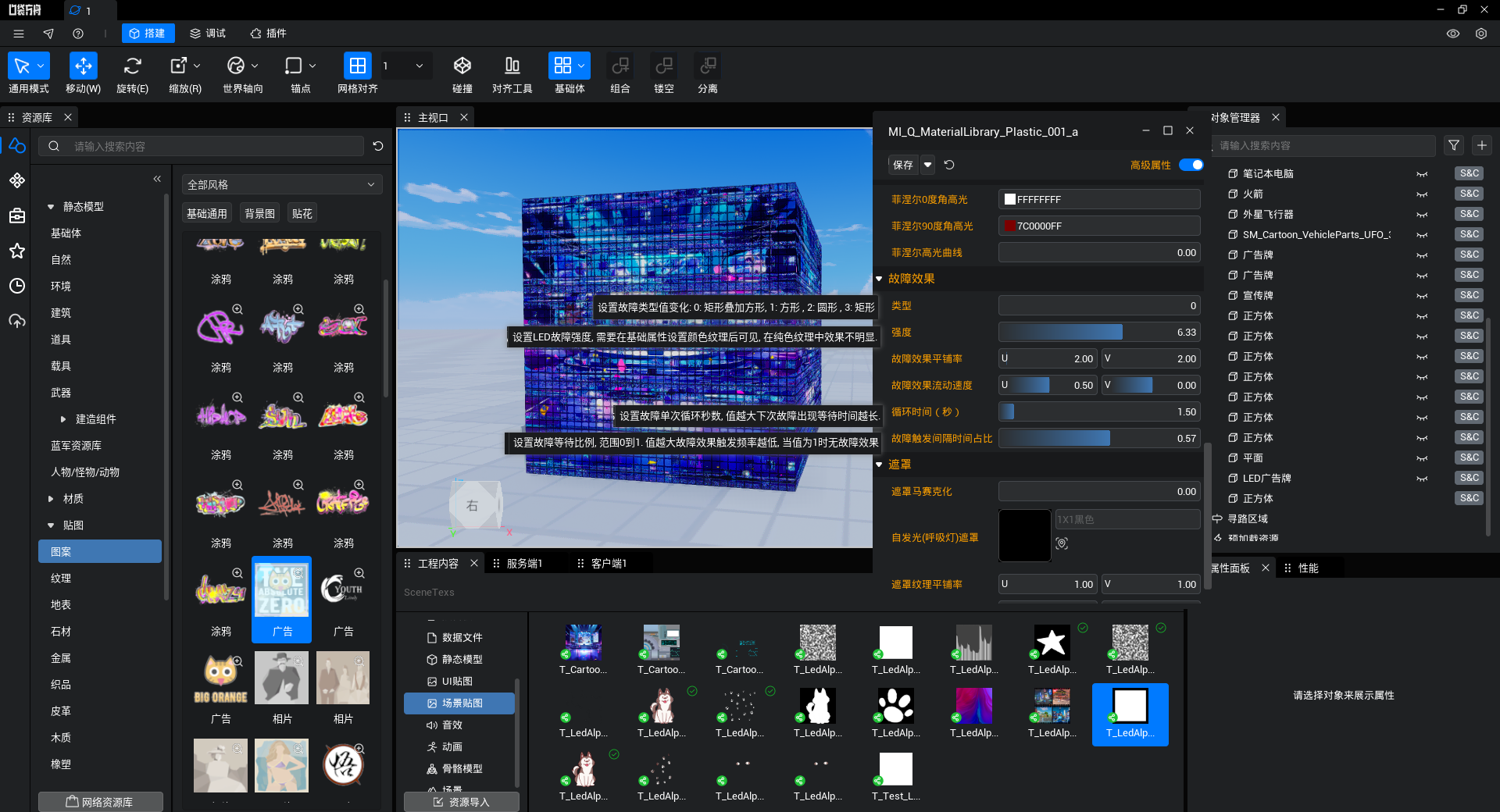The height and width of the screenshot is (812, 1500).
Task: Click the 基础体 primitives icon
Action: (x=562, y=66)
